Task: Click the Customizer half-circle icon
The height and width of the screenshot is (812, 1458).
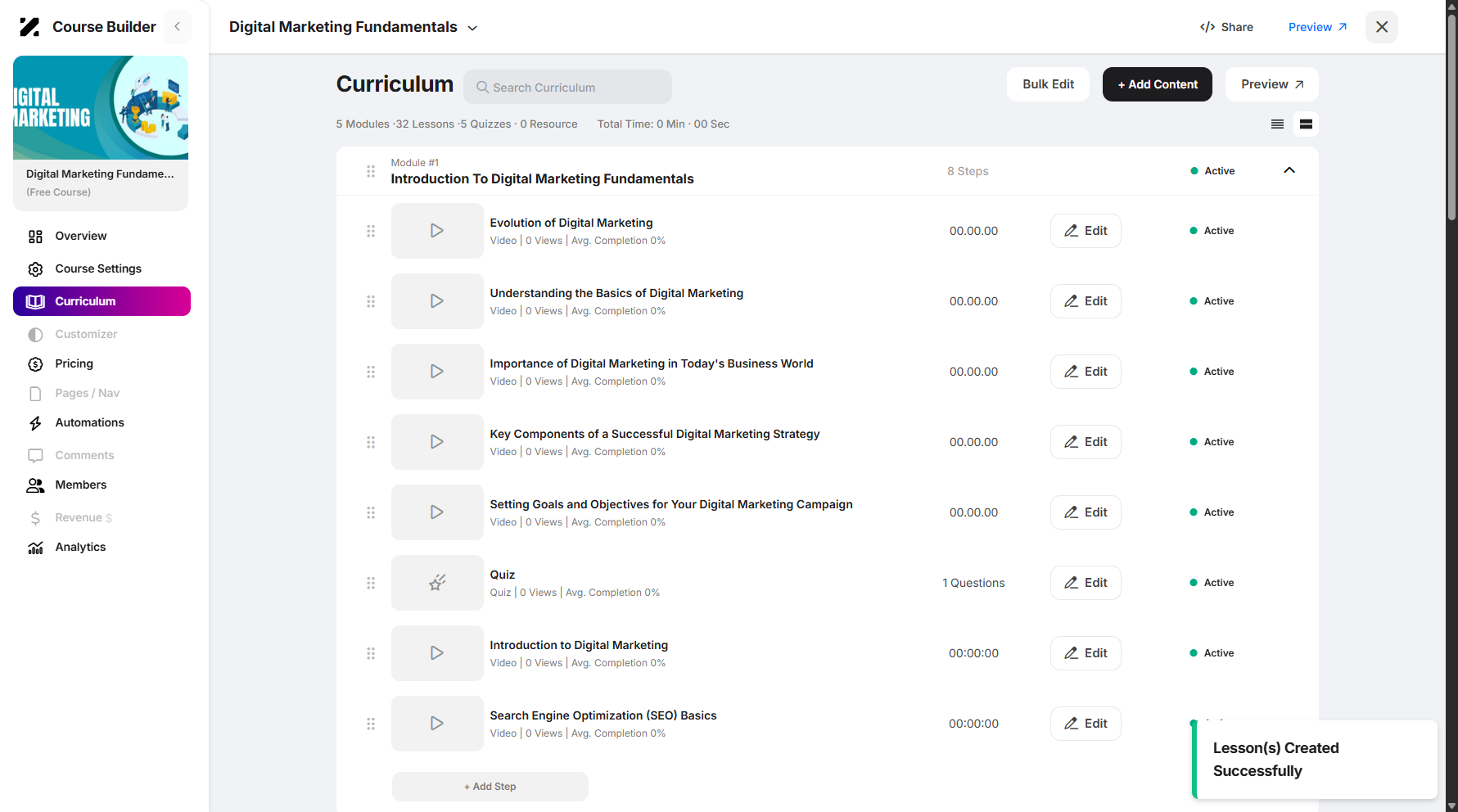Action: tap(35, 335)
